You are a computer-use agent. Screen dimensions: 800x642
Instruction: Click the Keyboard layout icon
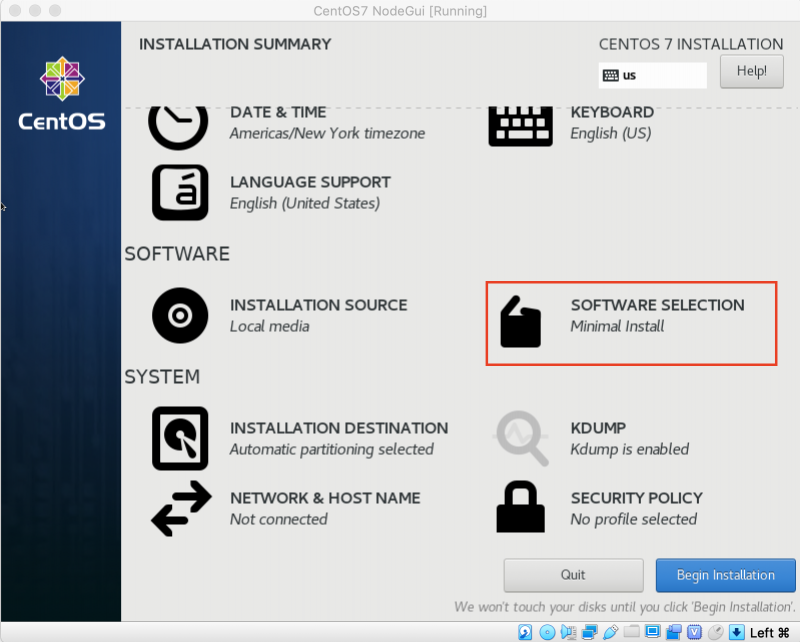520,125
